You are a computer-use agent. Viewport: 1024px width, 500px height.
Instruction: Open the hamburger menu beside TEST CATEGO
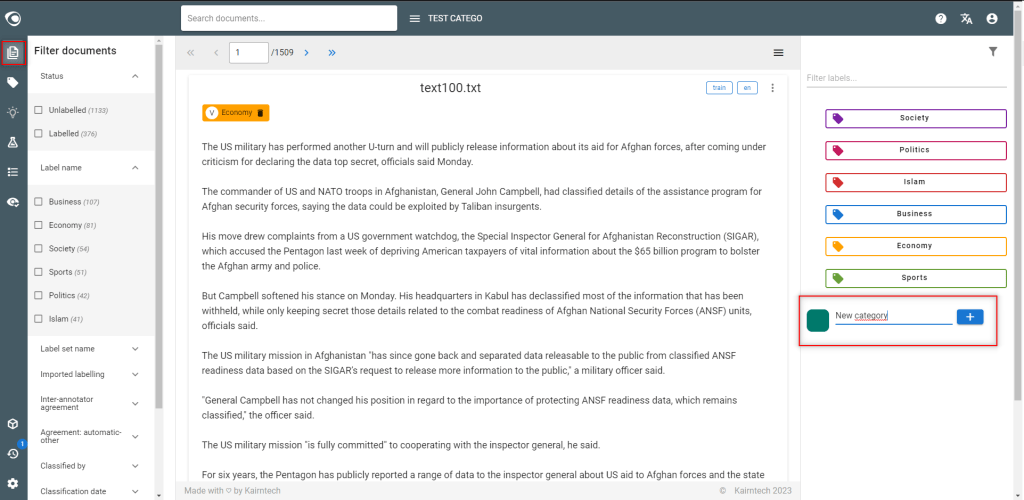point(414,18)
